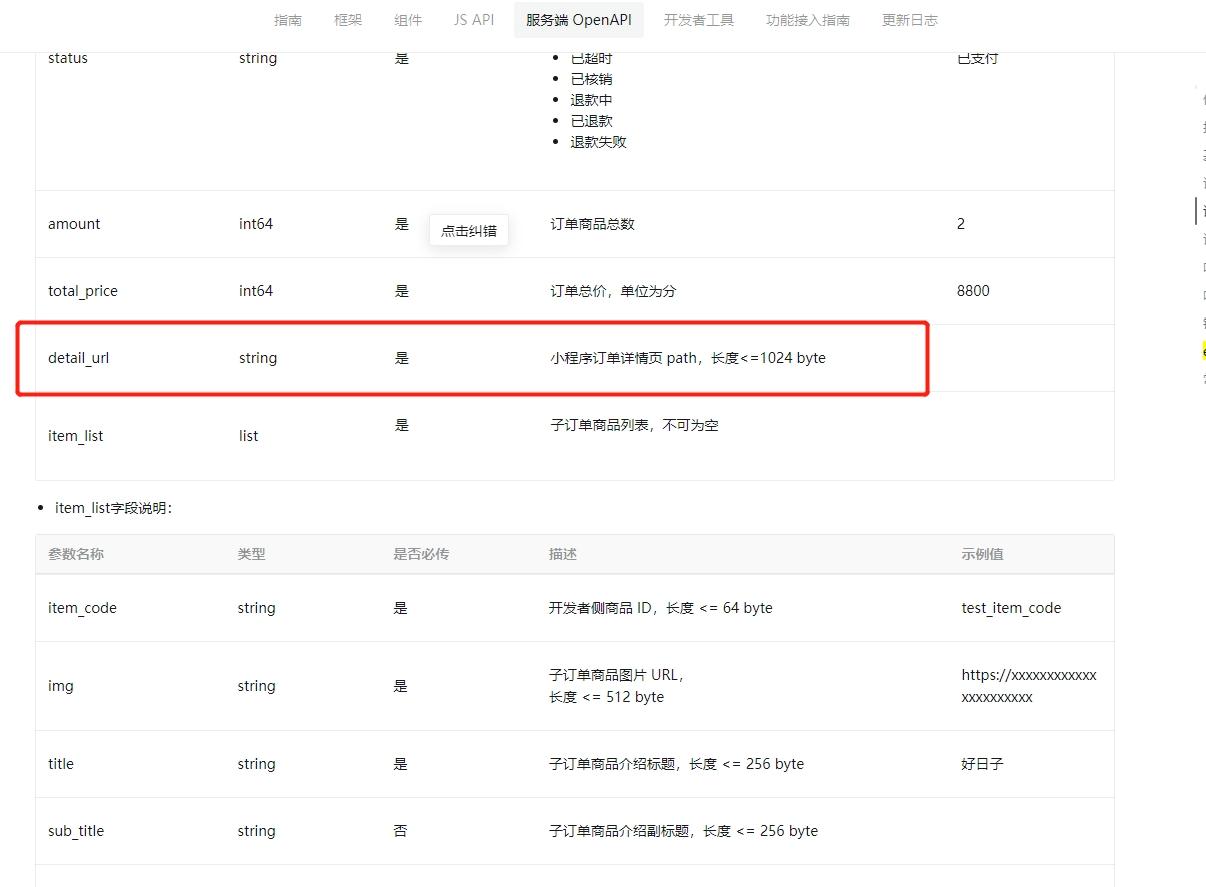Viewport: 1206px width, 887px height.
Task: Click the sub_title parameter name
Action: 76,831
